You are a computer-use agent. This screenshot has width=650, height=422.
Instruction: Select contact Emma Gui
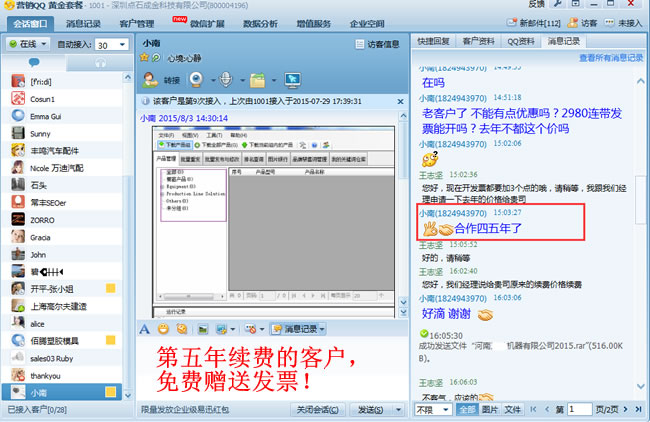pos(62,116)
